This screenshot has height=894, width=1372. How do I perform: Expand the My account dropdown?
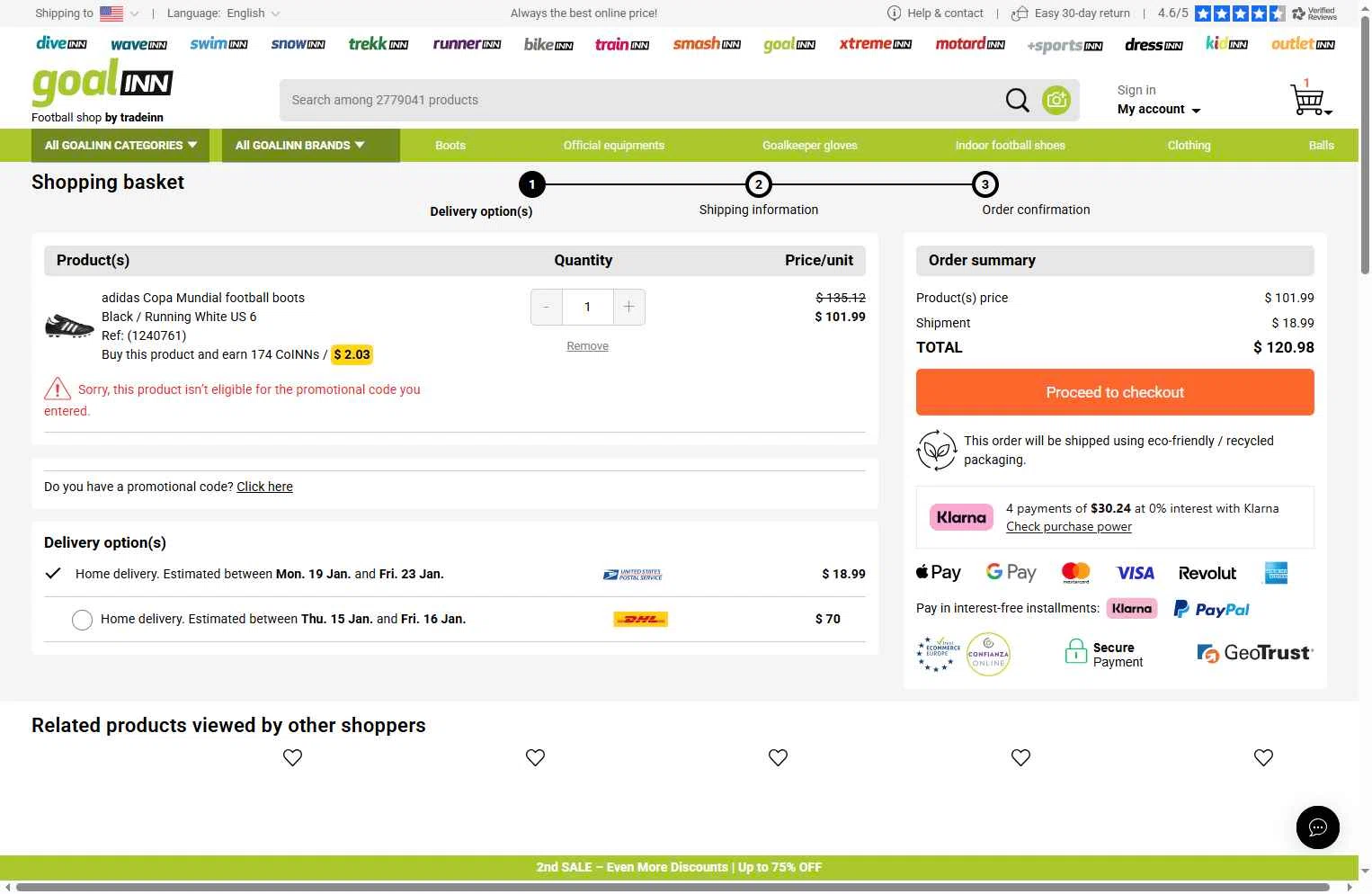1159,110
